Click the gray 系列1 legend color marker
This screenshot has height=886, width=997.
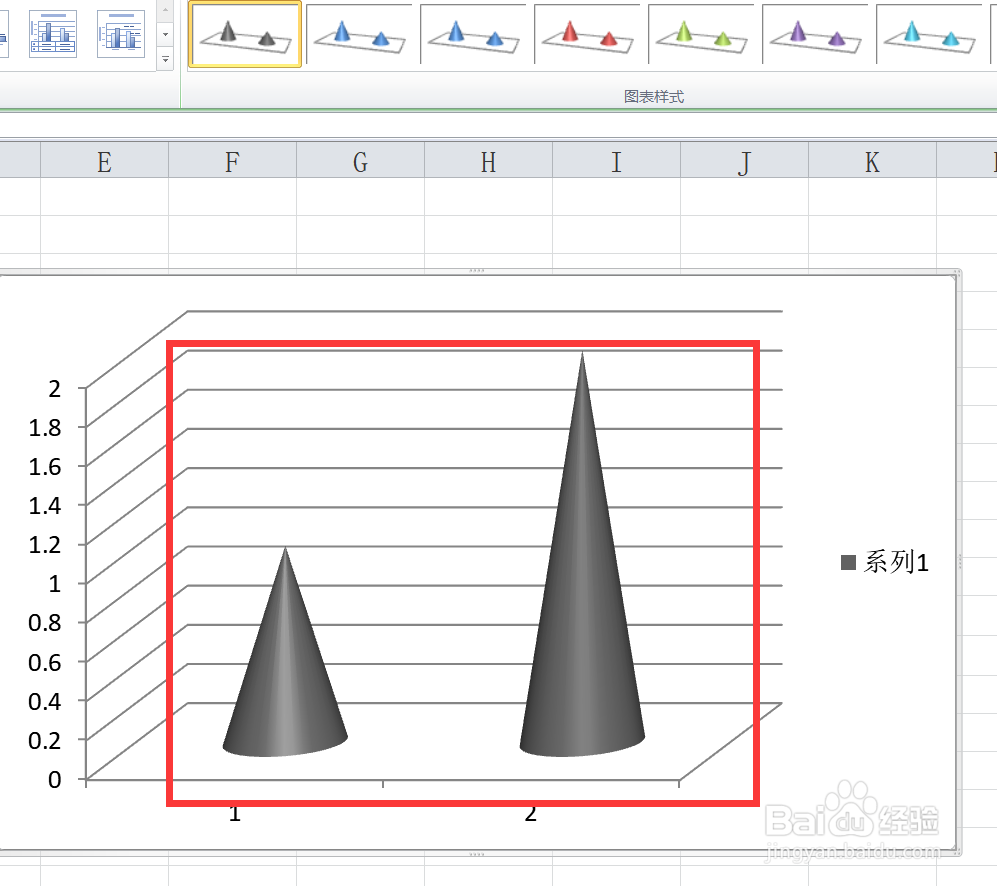tap(848, 562)
